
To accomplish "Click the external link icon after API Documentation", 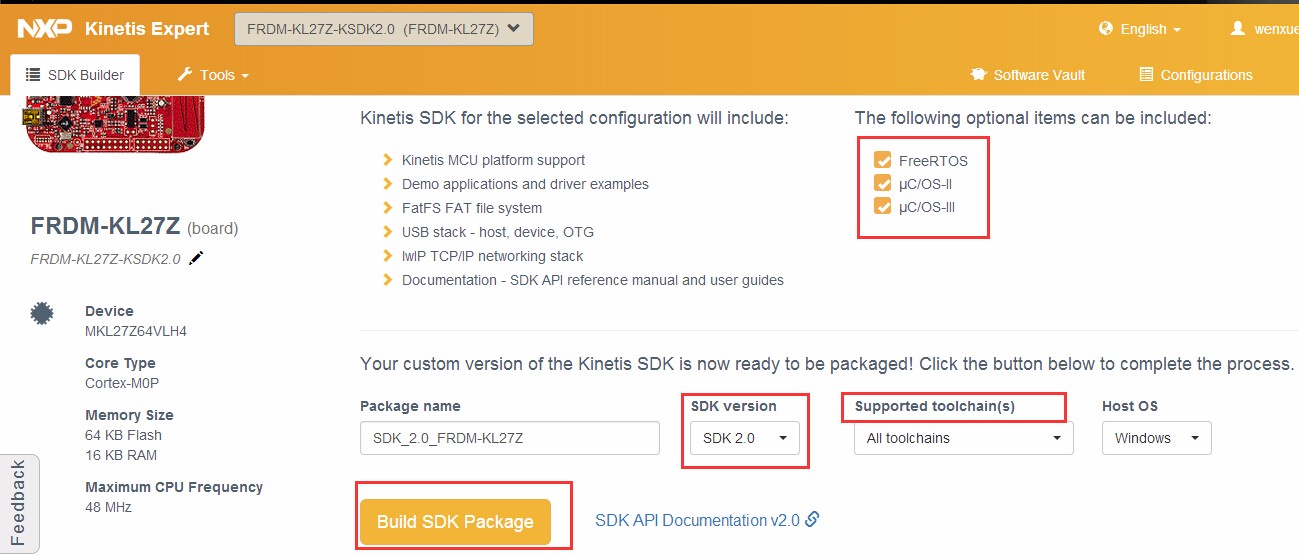I will pos(812,519).
